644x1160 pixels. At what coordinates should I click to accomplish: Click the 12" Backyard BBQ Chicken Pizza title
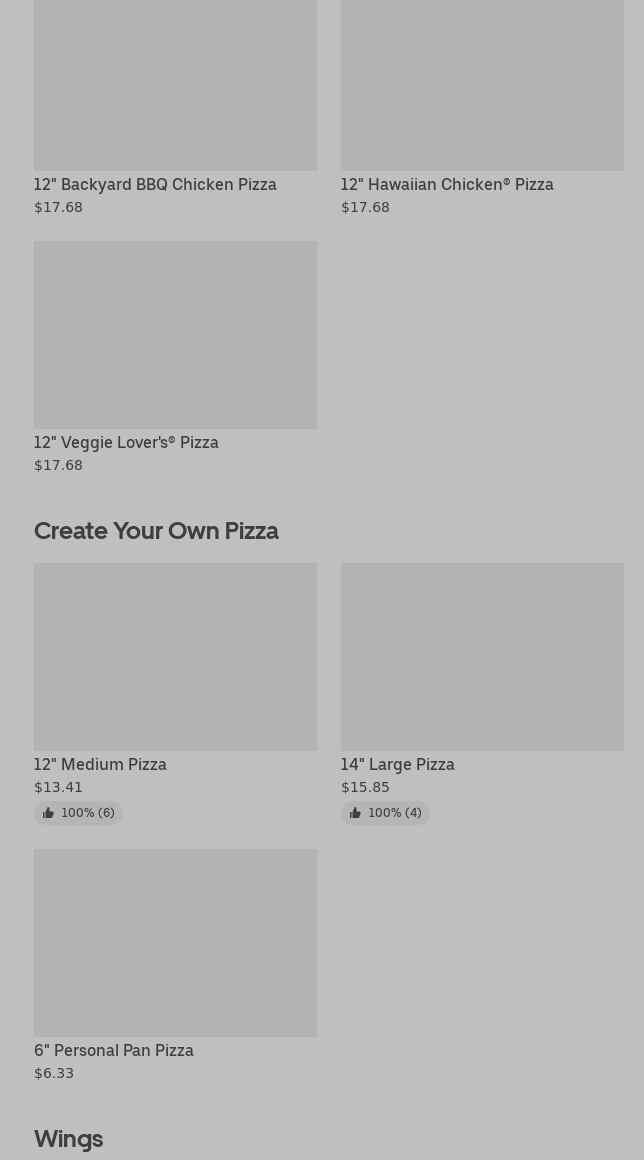tap(155, 184)
